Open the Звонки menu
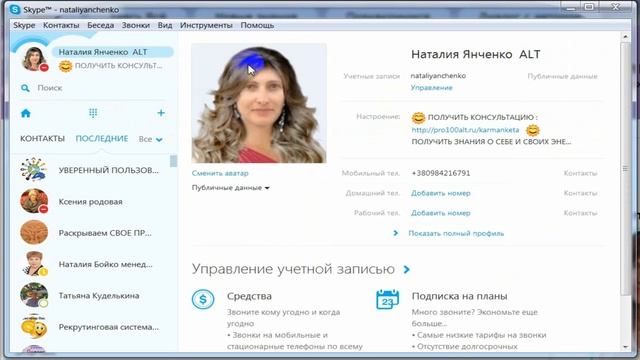 pyautogui.click(x=136, y=25)
